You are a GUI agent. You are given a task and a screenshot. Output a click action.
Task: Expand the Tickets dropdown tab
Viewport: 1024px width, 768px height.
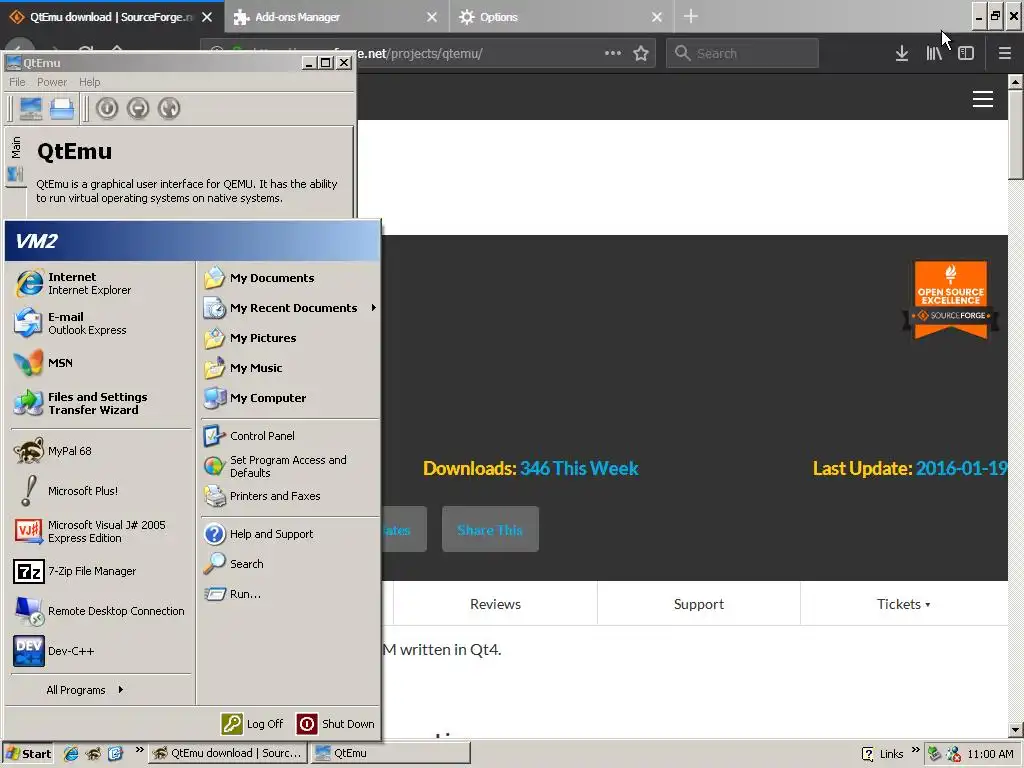(904, 604)
